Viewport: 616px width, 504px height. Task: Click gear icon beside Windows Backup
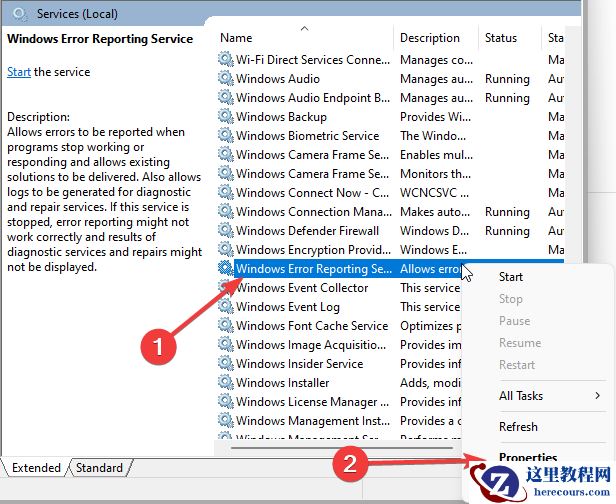[226, 116]
